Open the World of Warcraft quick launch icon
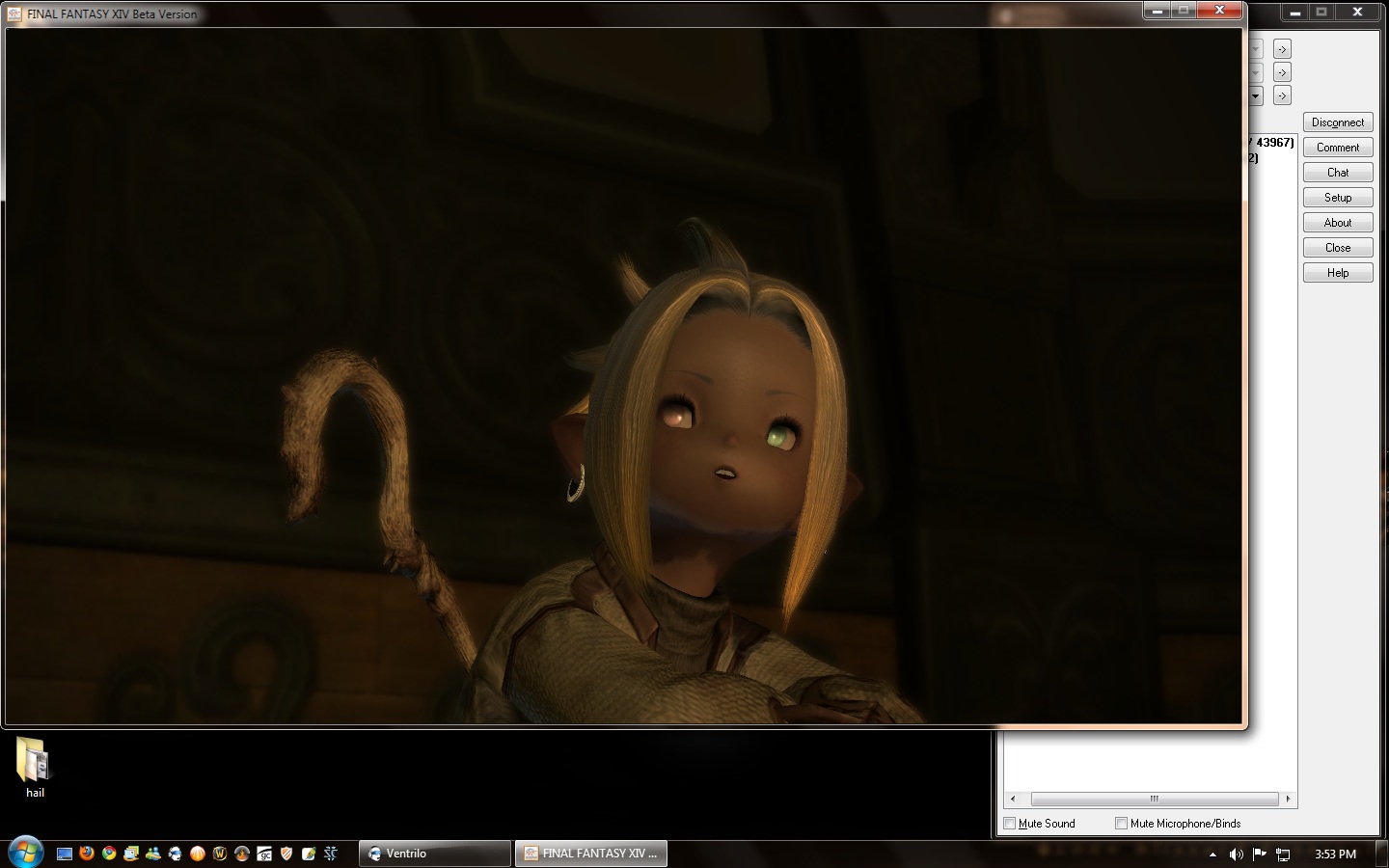1389x868 pixels. point(220,854)
